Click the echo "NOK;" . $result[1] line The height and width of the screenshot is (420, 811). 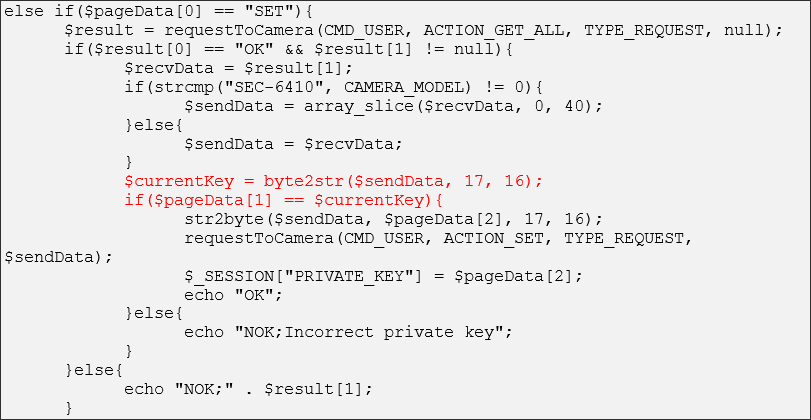tap(248, 389)
